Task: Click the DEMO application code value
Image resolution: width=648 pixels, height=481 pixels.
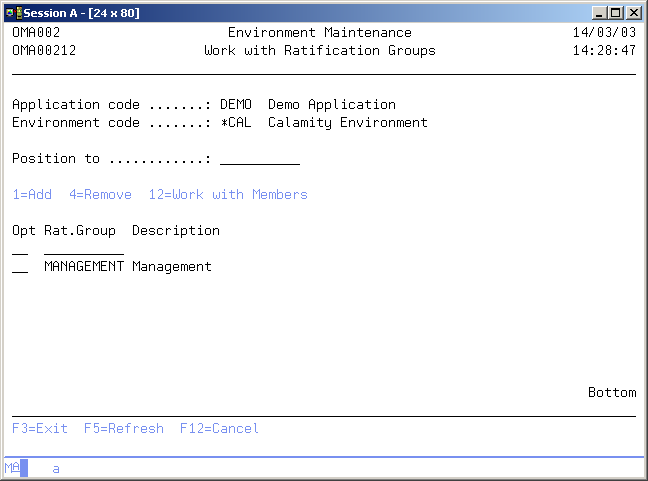Action: pyautogui.click(x=235, y=105)
